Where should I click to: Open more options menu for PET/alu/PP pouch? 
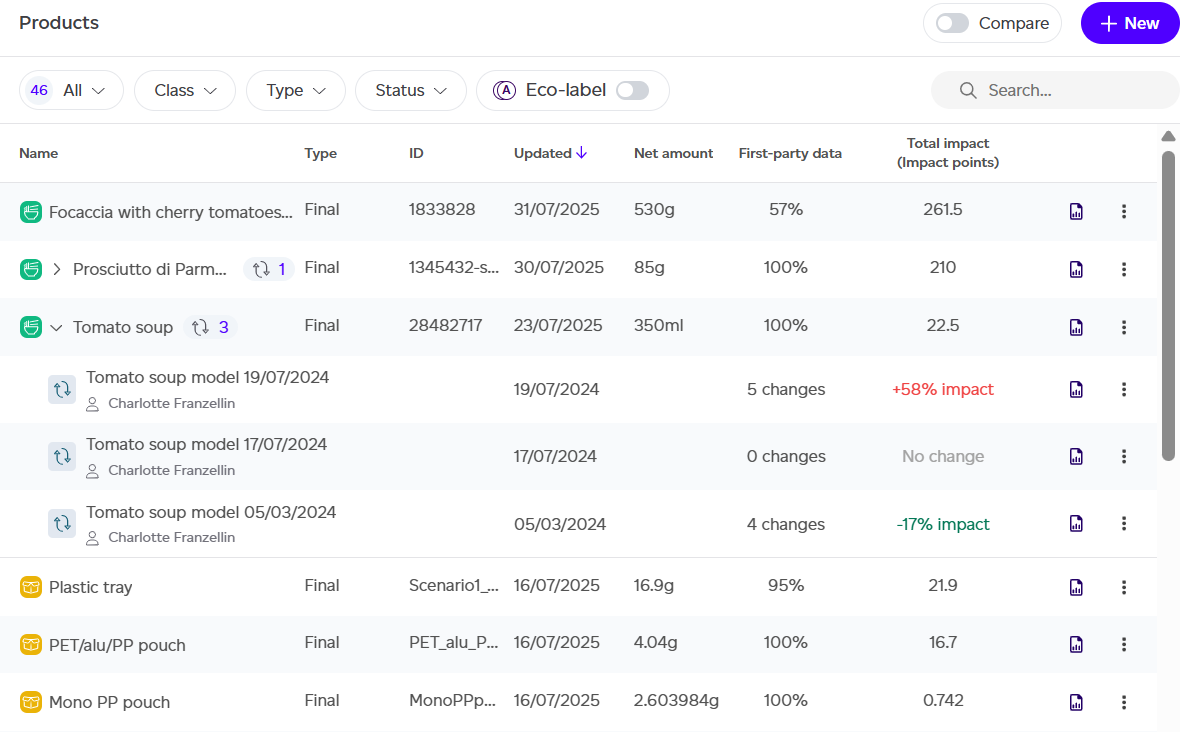tap(1124, 644)
